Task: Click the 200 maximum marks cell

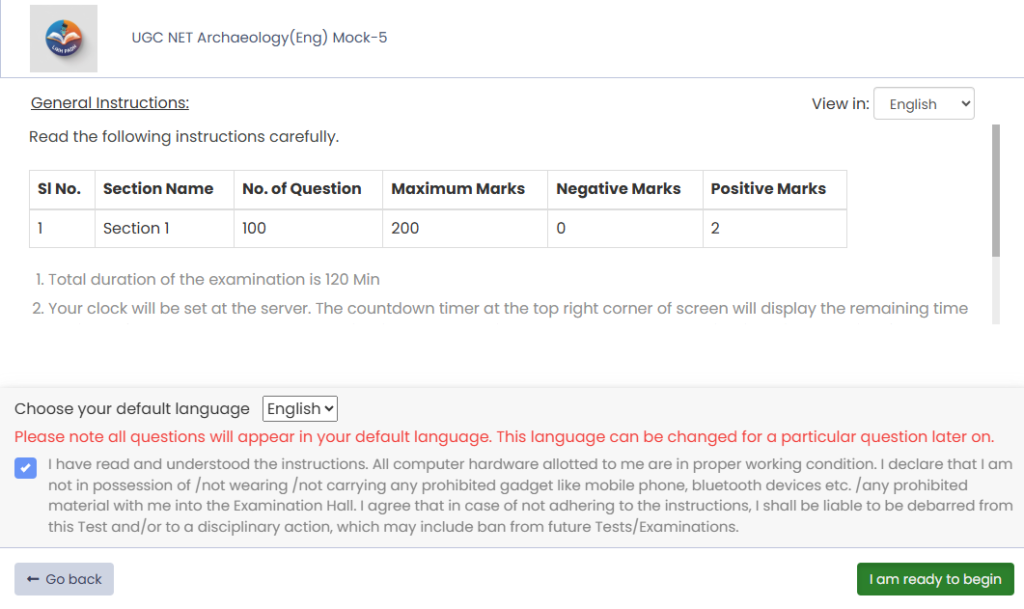Action: 405,228
